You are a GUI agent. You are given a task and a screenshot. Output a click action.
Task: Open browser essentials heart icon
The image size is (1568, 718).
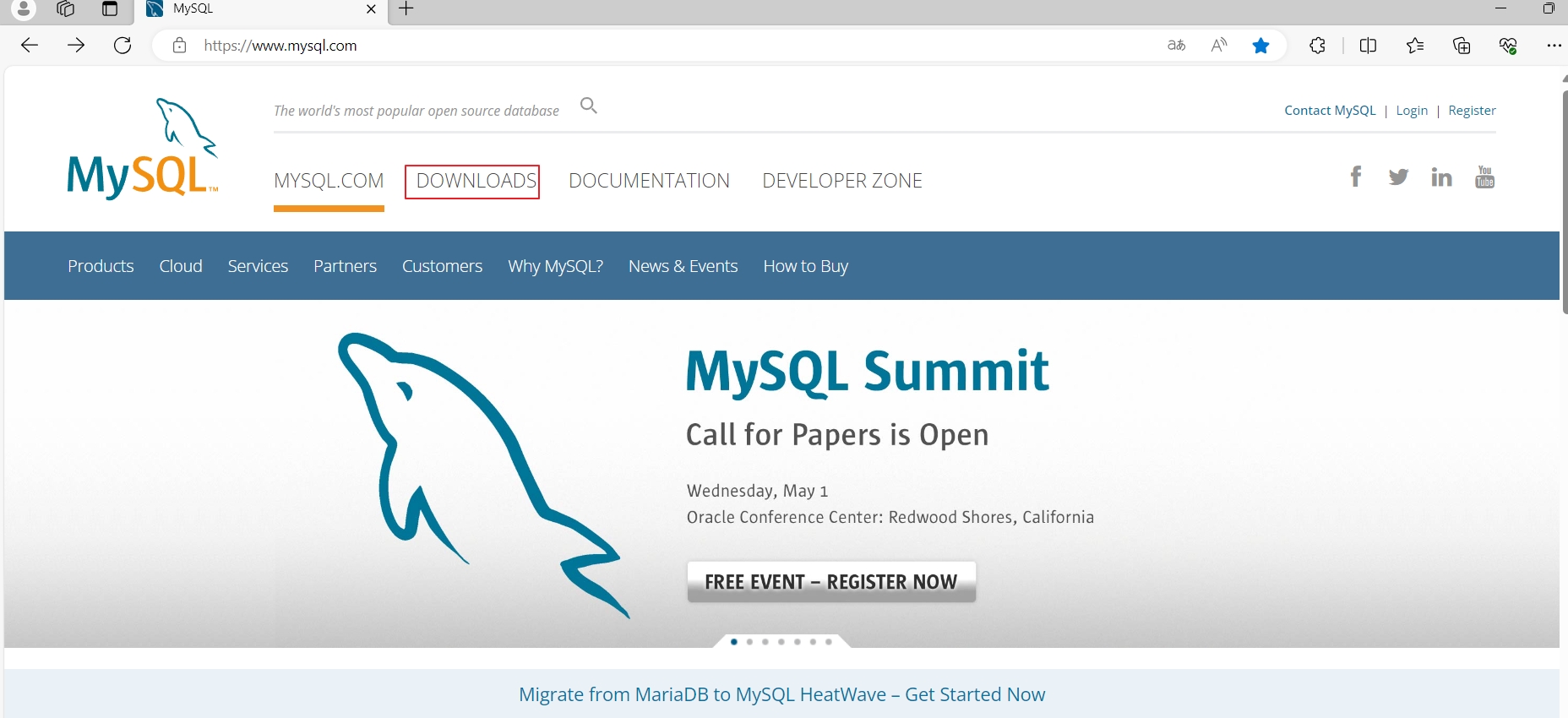coord(1508,46)
